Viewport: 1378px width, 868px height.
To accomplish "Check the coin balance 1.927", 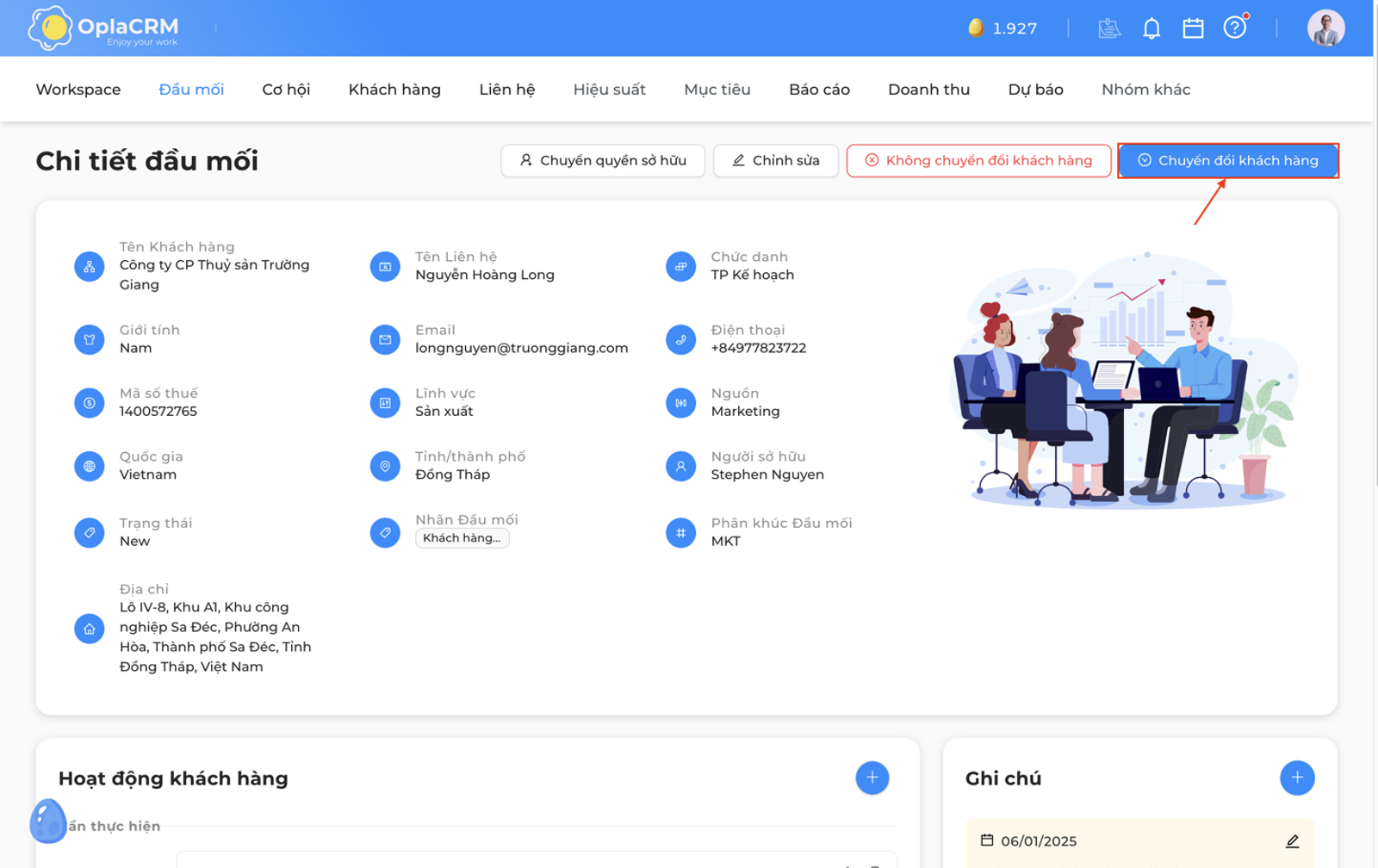I will click(x=1002, y=28).
